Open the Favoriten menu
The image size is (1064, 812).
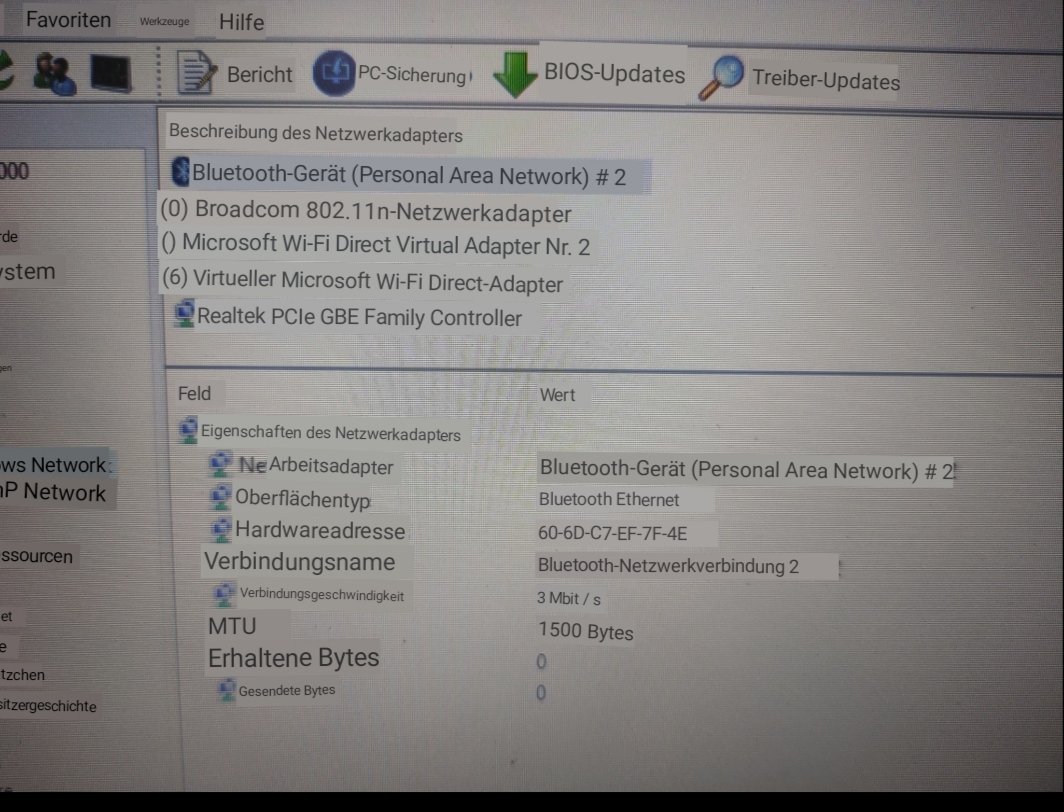pyautogui.click(x=68, y=20)
